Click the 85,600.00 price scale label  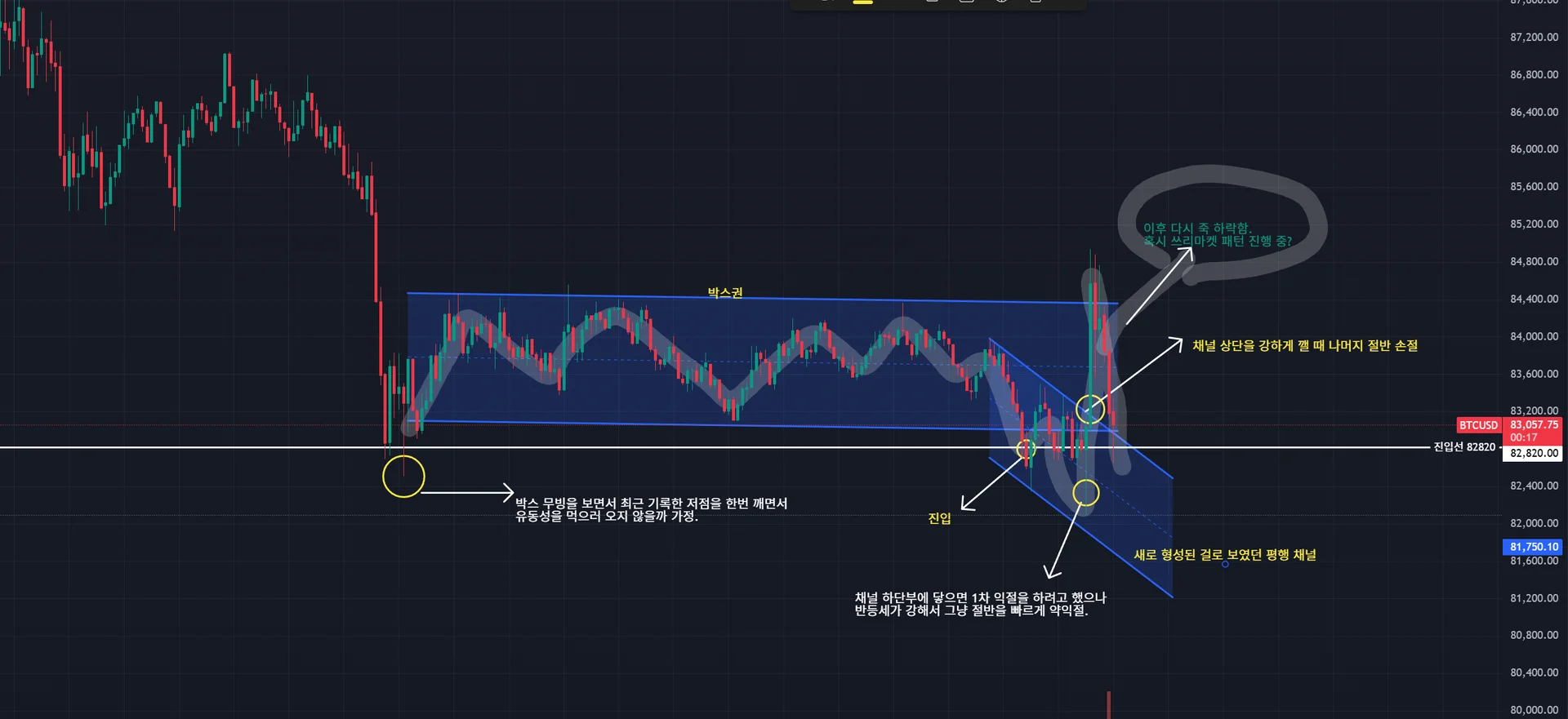click(1534, 187)
